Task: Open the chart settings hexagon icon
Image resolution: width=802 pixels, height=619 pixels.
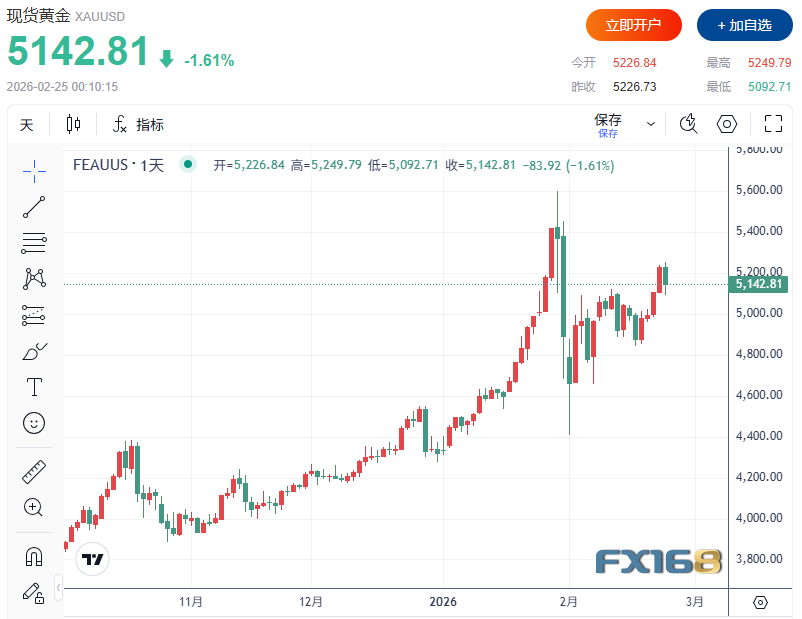Action: 727,124
